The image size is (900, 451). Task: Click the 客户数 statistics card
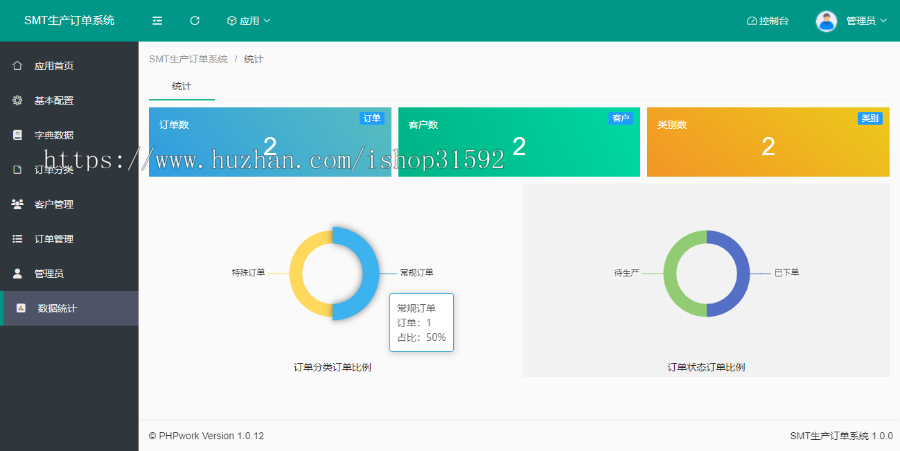pos(519,142)
